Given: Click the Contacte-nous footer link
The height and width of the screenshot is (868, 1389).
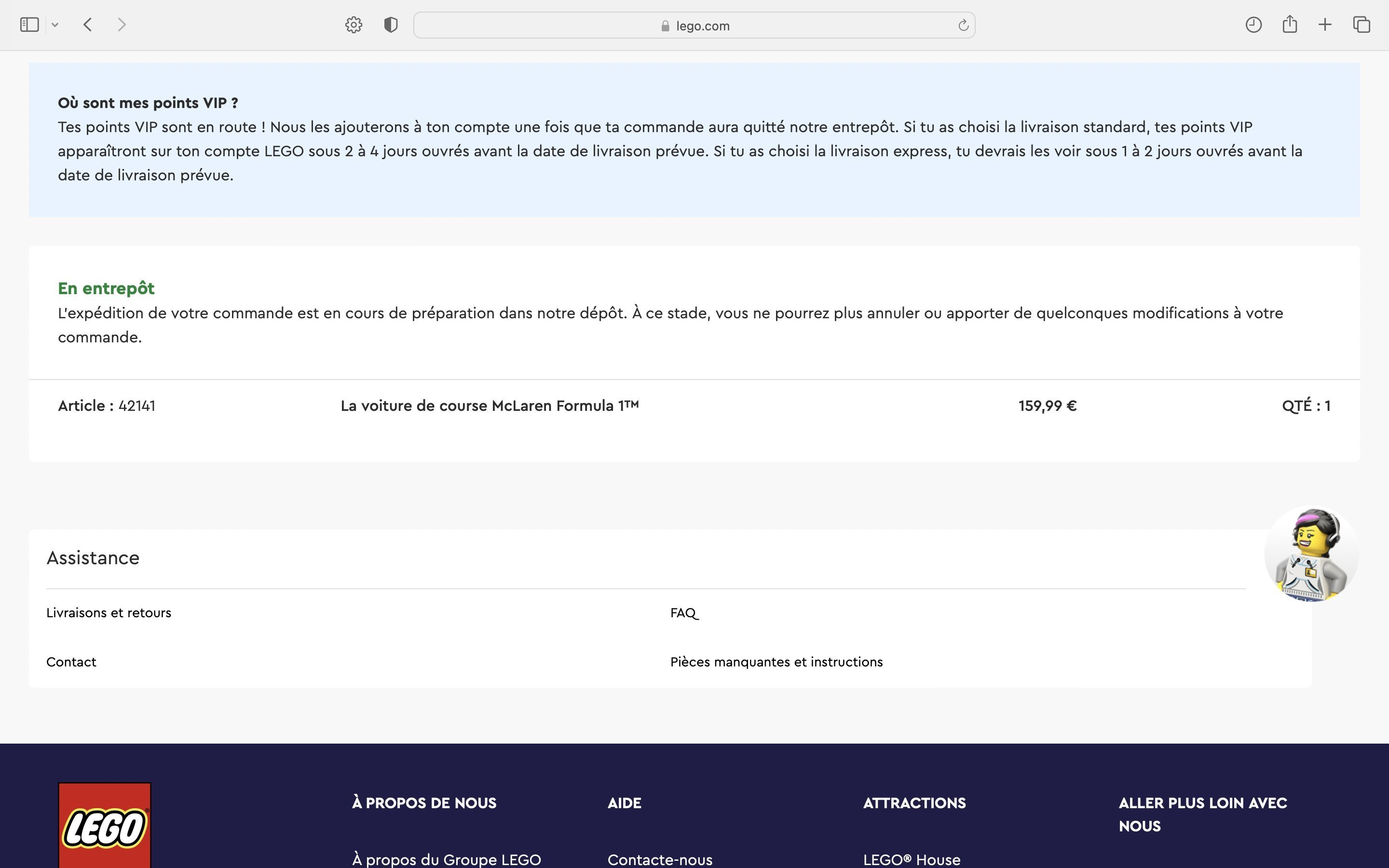Looking at the screenshot, I should click(x=659, y=859).
